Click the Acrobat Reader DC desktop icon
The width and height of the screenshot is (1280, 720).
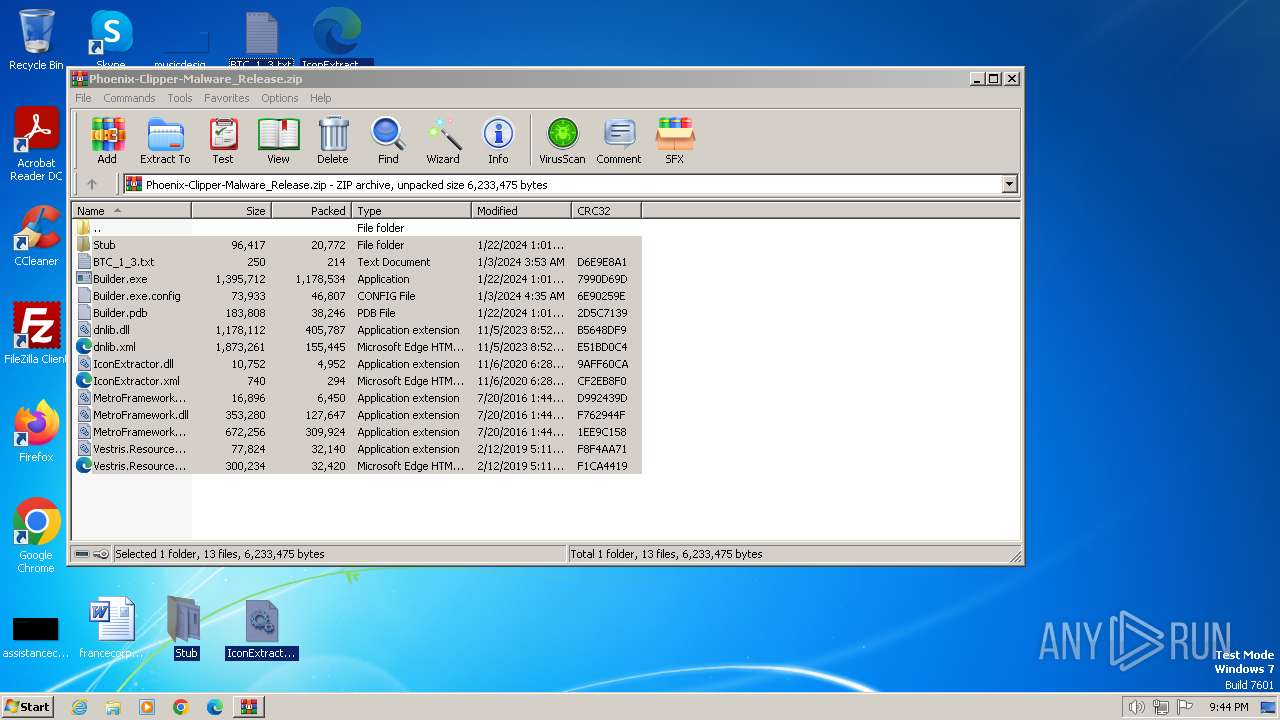[x=36, y=145]
